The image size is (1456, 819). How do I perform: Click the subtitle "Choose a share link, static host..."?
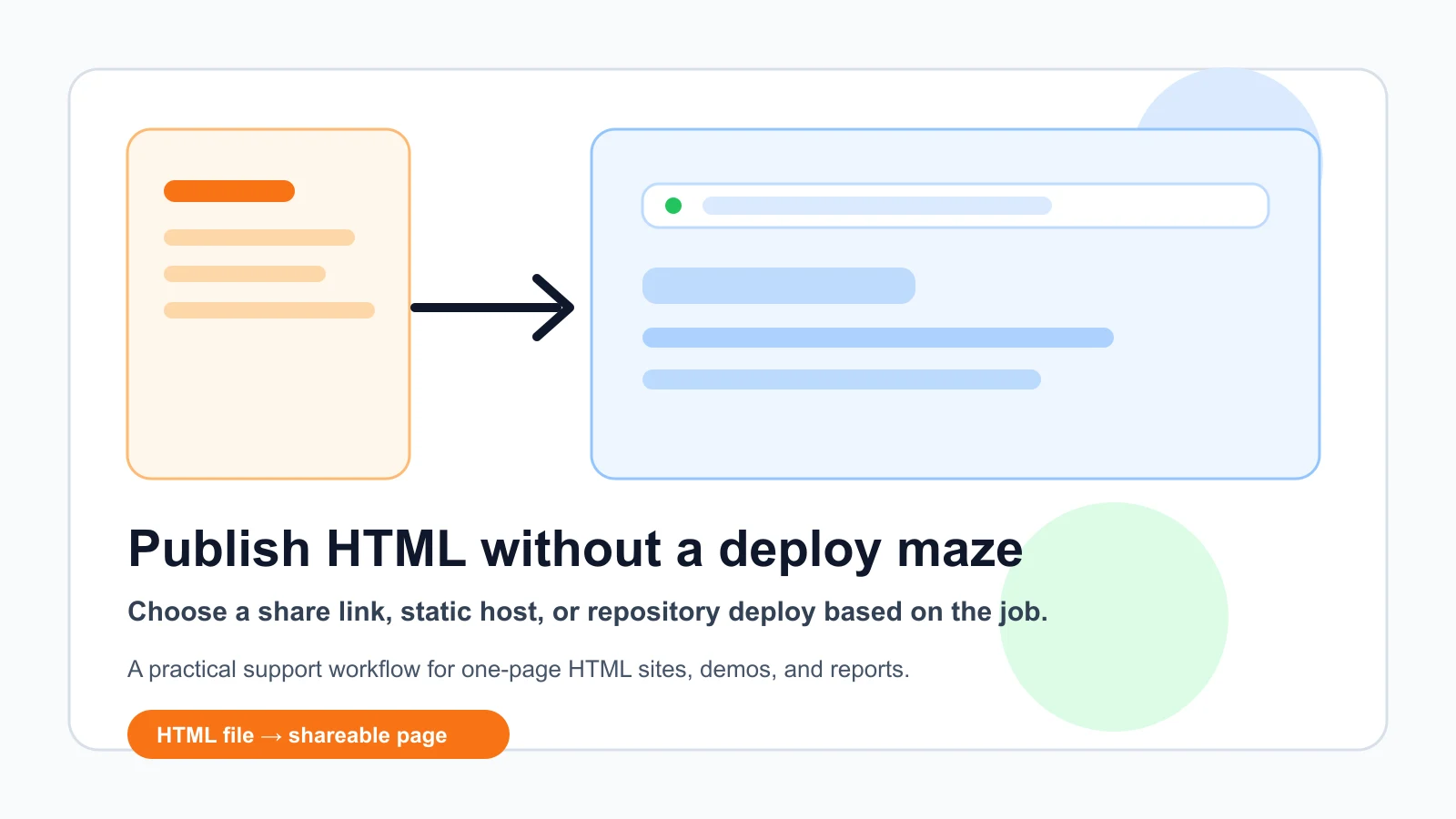click(588, 612)
